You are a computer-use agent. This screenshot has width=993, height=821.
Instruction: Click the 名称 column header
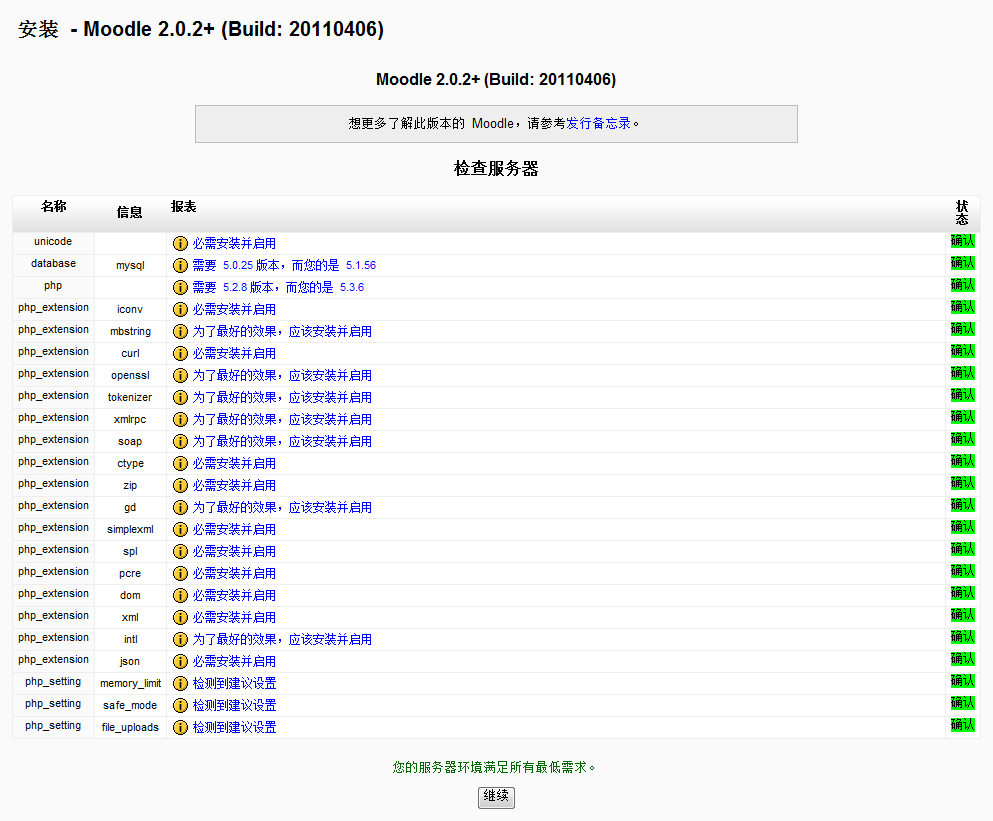(x=53, y=207)
